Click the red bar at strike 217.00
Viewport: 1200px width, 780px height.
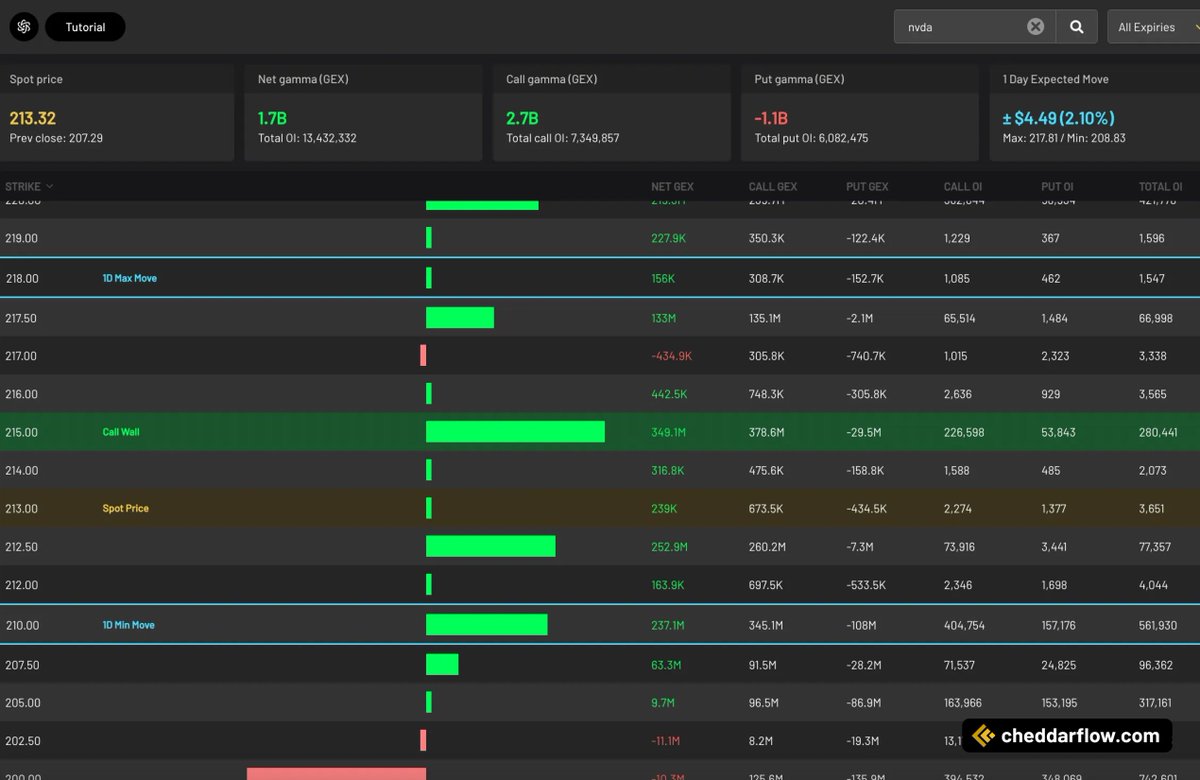423,355
